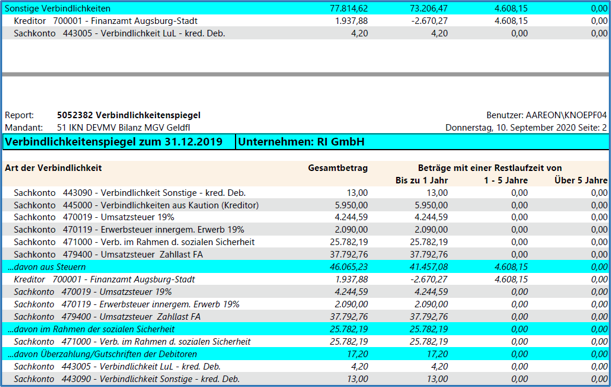Click column header '1 - 5 Jahre'
The image size is (611, 387).
[x=506, y=180]
